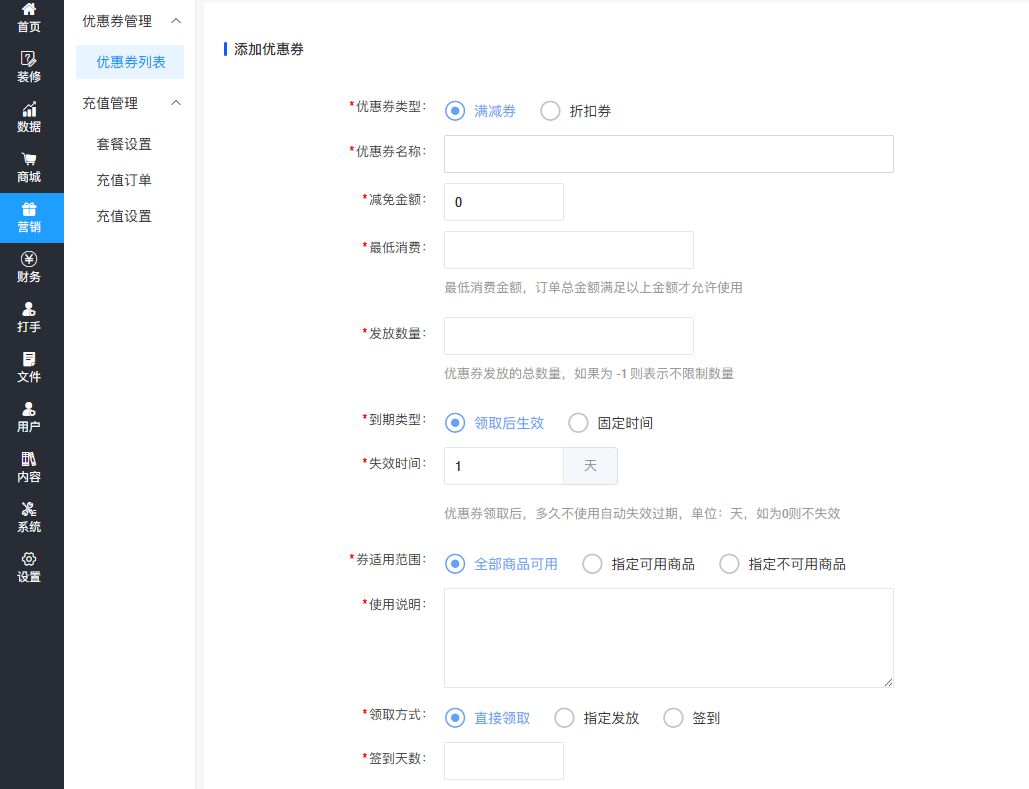
Task: Click the 使用说明 textarea resize handle
Action: pyautogui.click(x=888, y=682)
